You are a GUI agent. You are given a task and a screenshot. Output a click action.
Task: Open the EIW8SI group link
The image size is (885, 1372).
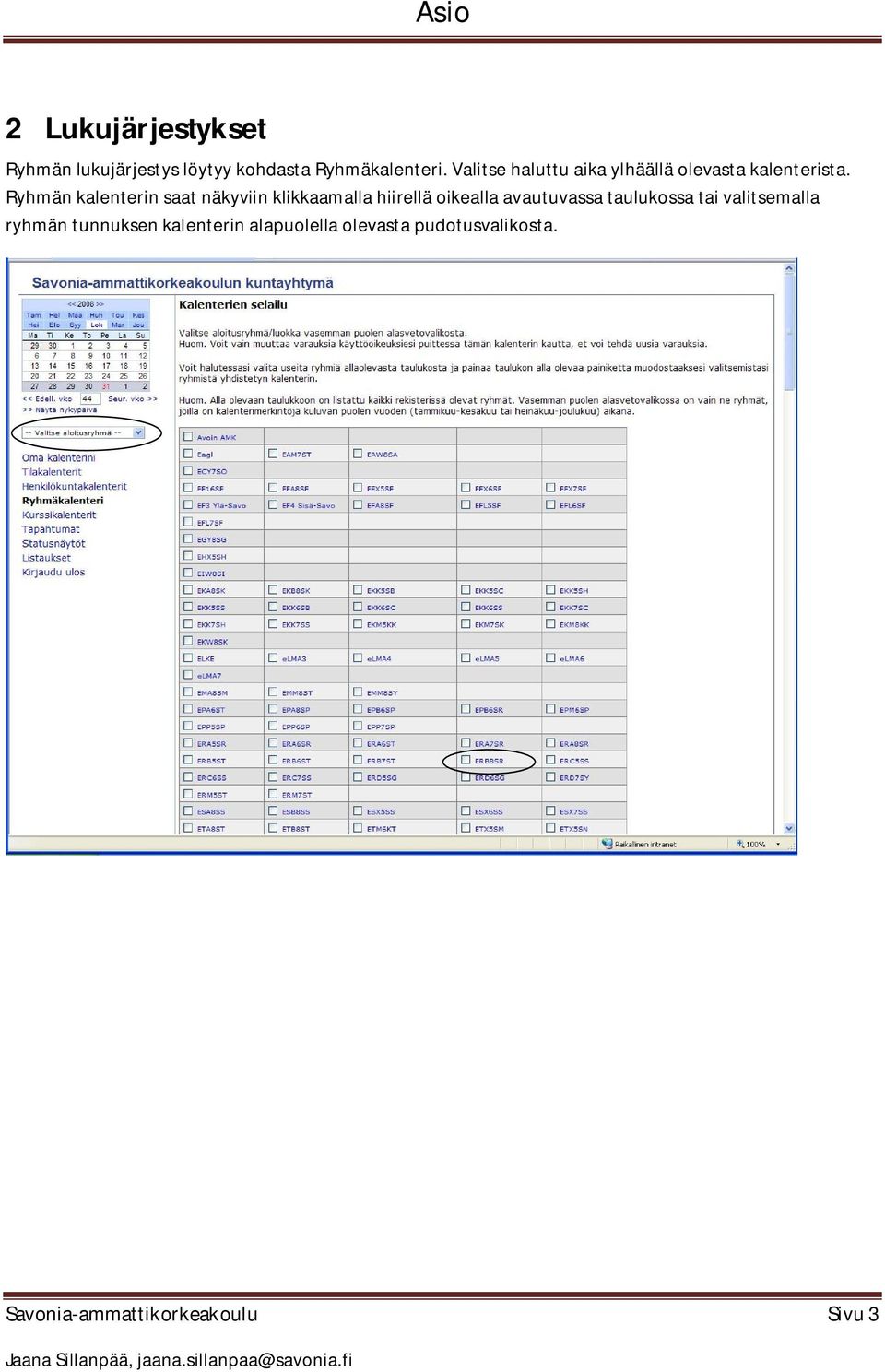pyautogui.click(x=211, y=574)
